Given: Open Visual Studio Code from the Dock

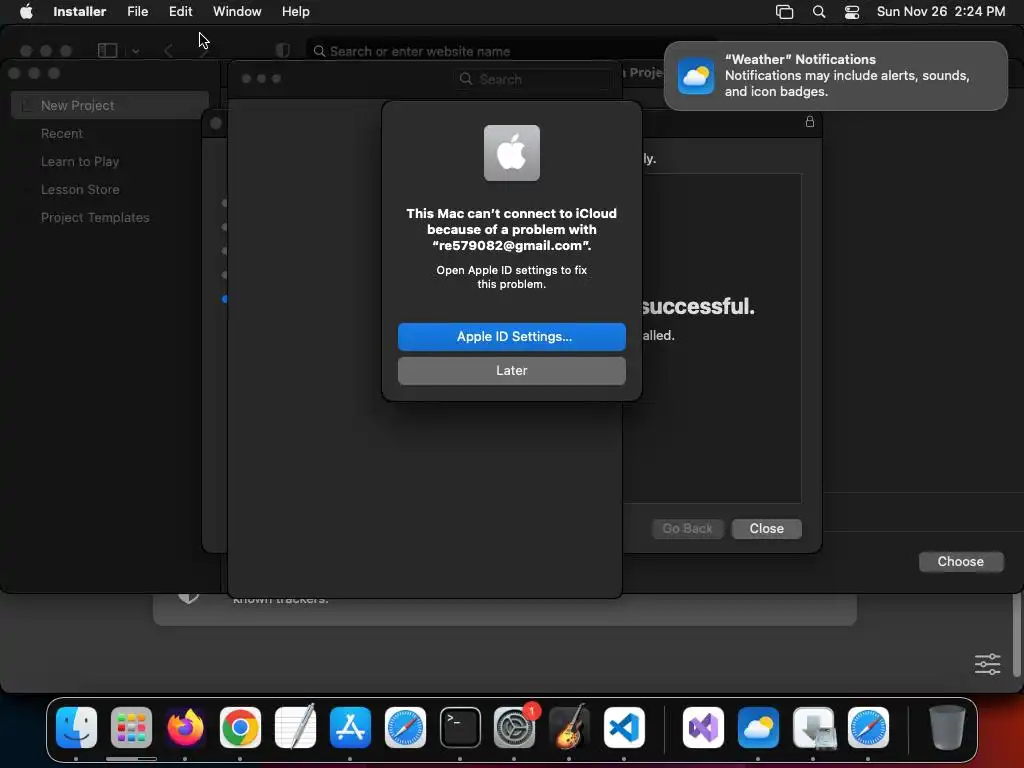Looking at the screenshot, I should (x=624, y=727).
